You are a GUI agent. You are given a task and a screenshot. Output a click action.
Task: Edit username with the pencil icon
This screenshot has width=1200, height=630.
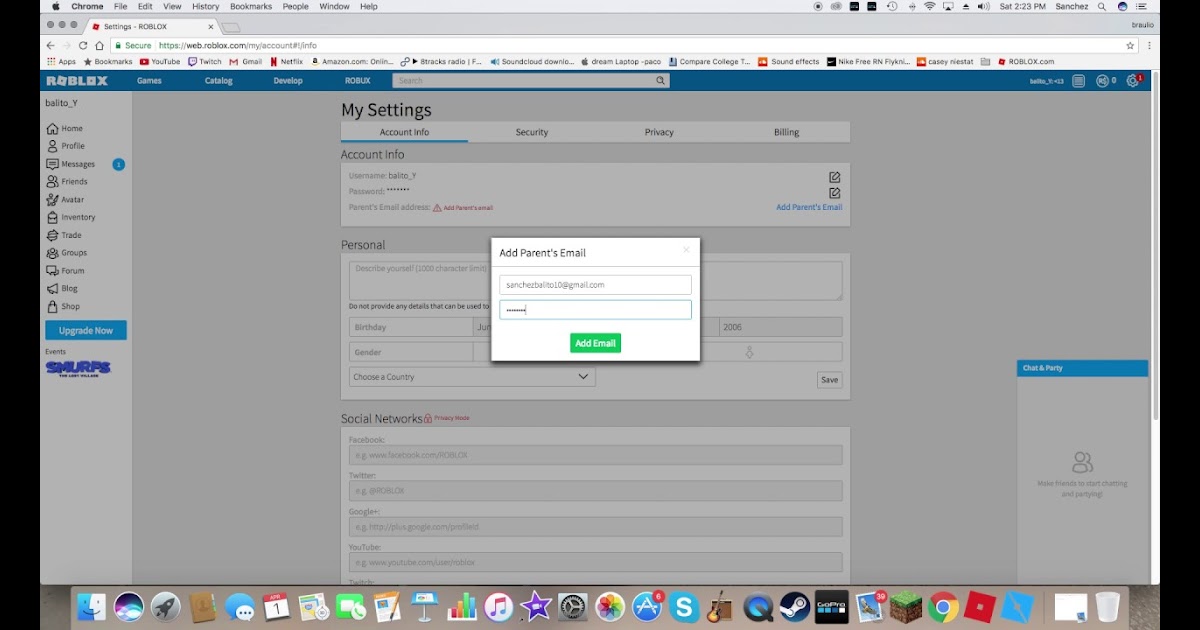[x=835, y=177]
